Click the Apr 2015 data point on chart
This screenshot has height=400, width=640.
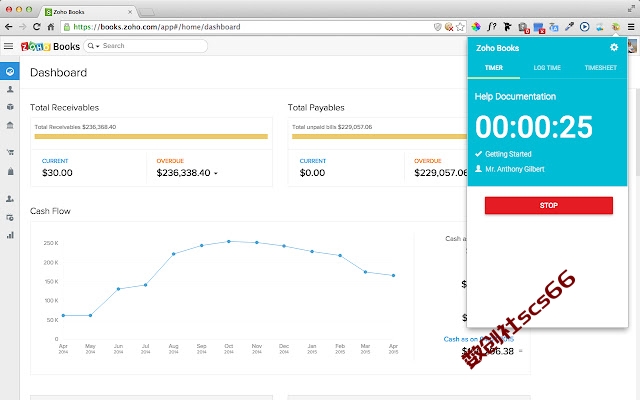click(x=393, y=276)
